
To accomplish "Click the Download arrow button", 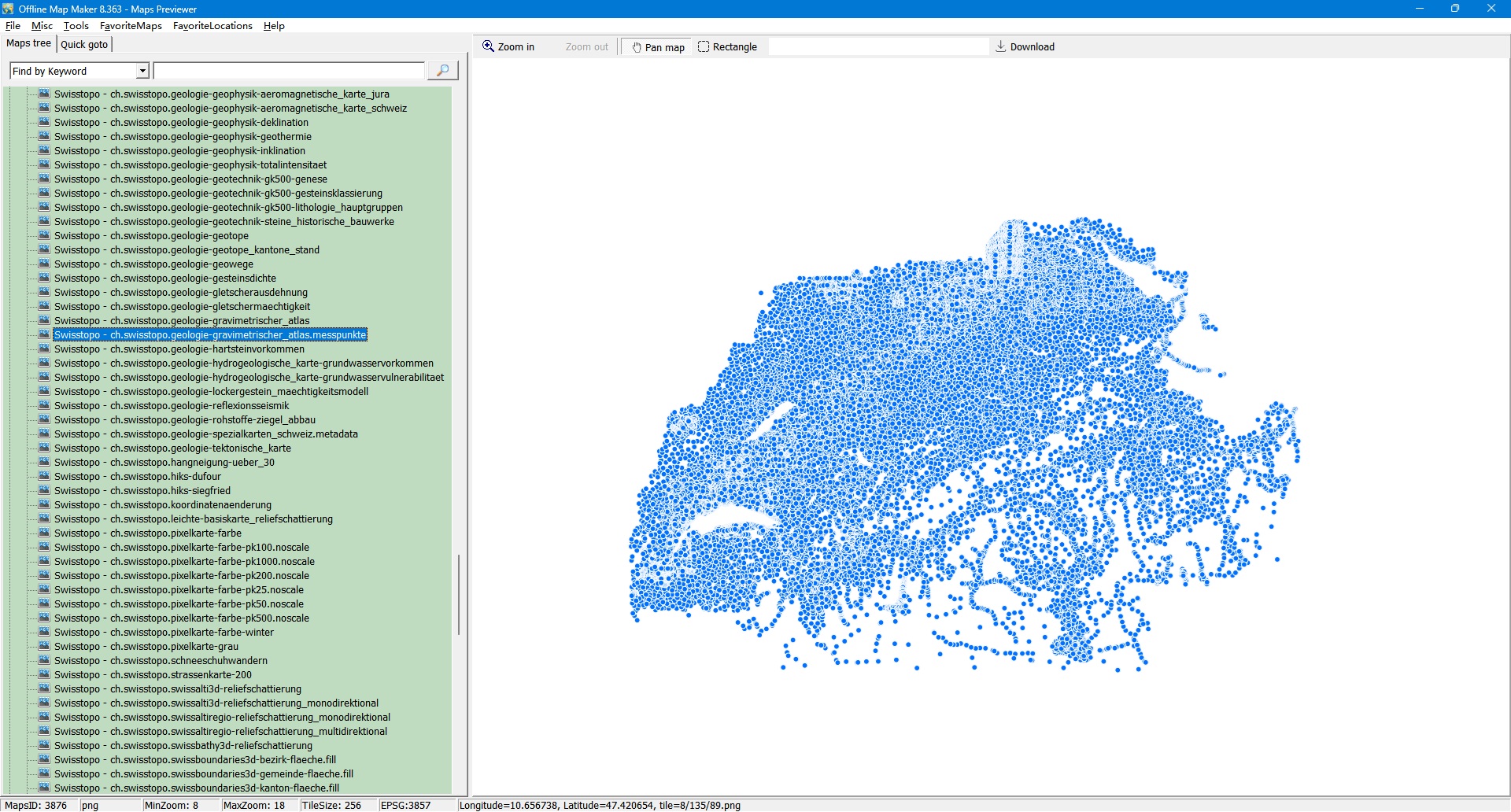I will [x=1025, y=47].
